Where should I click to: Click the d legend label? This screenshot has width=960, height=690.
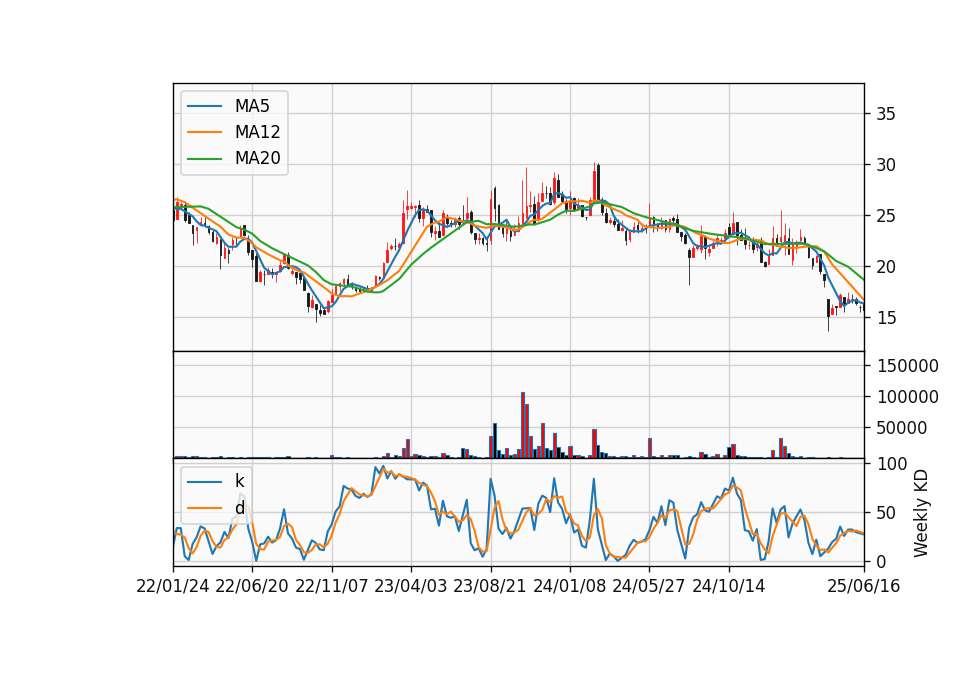click(240, 508)
